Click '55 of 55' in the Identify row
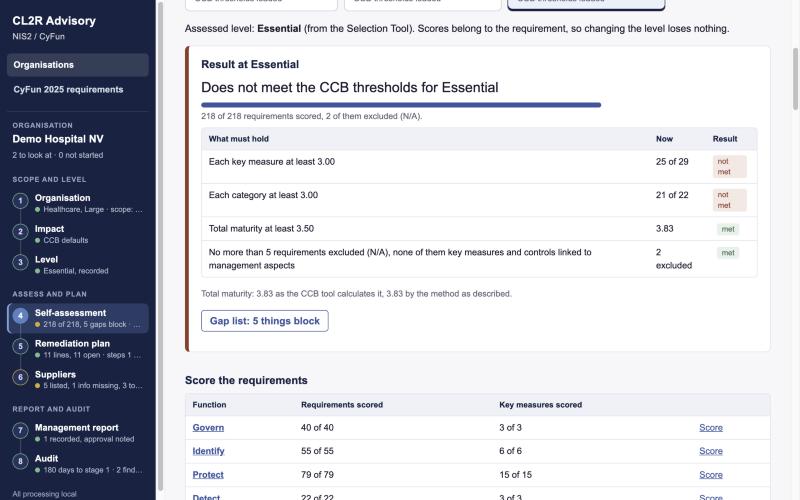Screen dimensions: 800x500 tap(317, 451)
